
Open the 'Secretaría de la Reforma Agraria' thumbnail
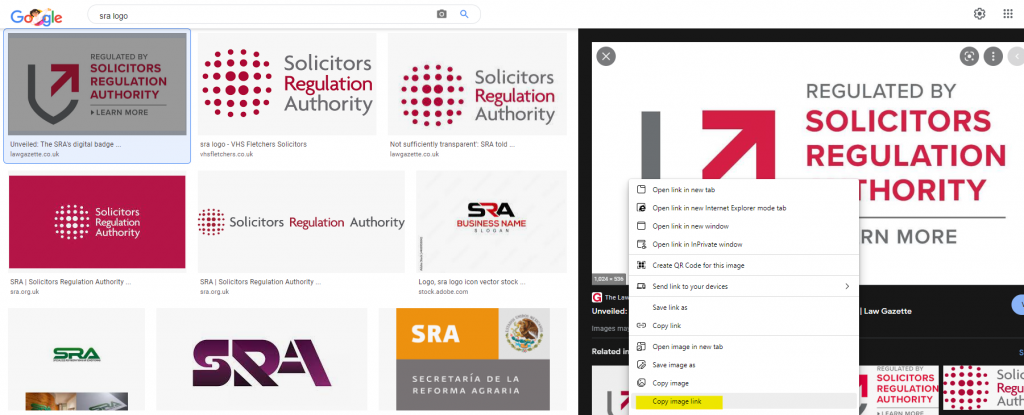pyautogui.click(x=473, y=359)
